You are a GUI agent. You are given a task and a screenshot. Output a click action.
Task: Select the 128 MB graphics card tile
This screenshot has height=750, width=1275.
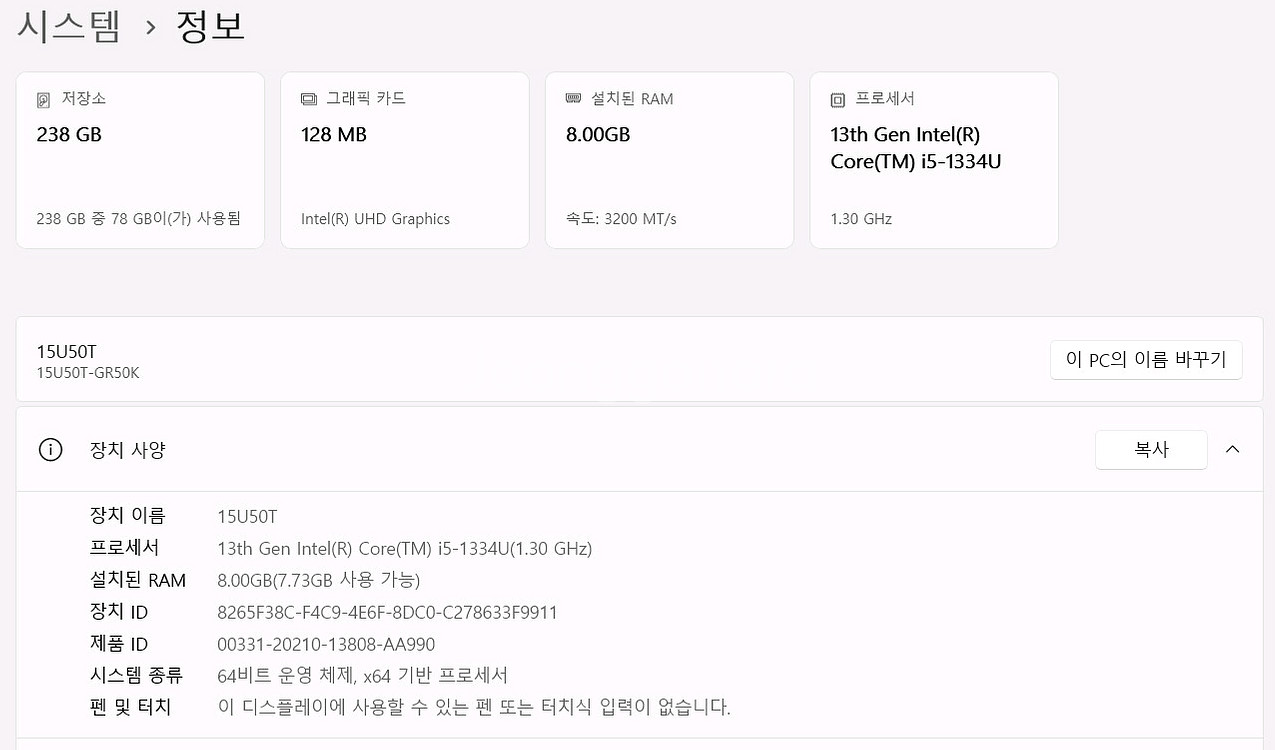click(404, 160)
